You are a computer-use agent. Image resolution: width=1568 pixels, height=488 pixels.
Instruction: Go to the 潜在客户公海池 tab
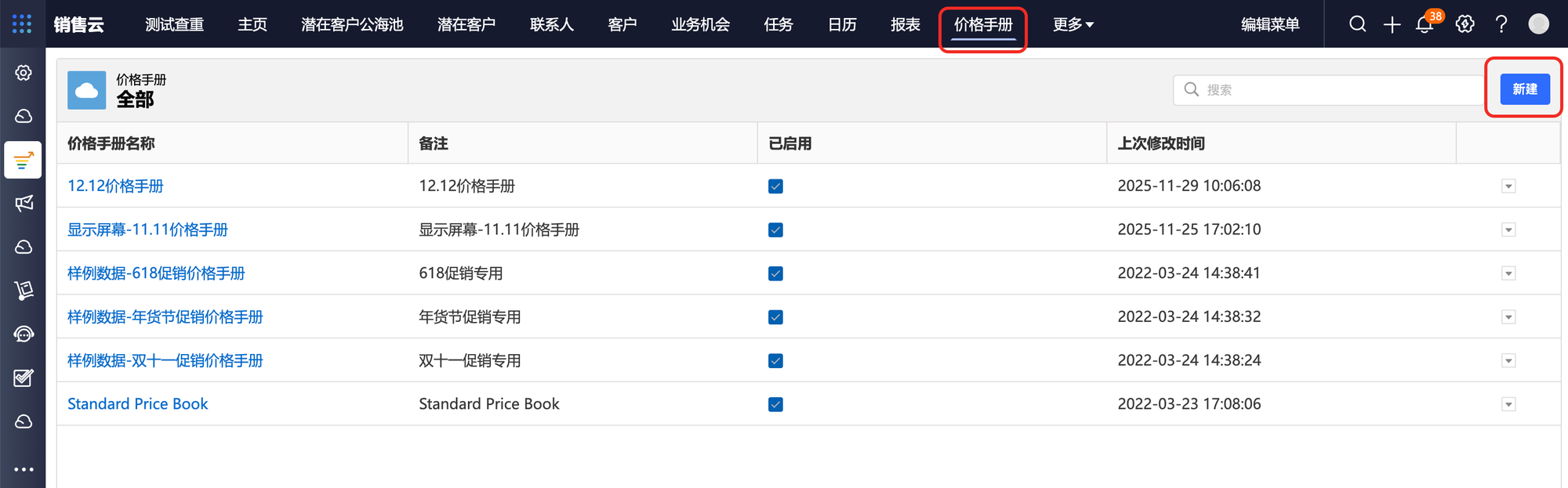pyautogui.click(x=352, y=24)
